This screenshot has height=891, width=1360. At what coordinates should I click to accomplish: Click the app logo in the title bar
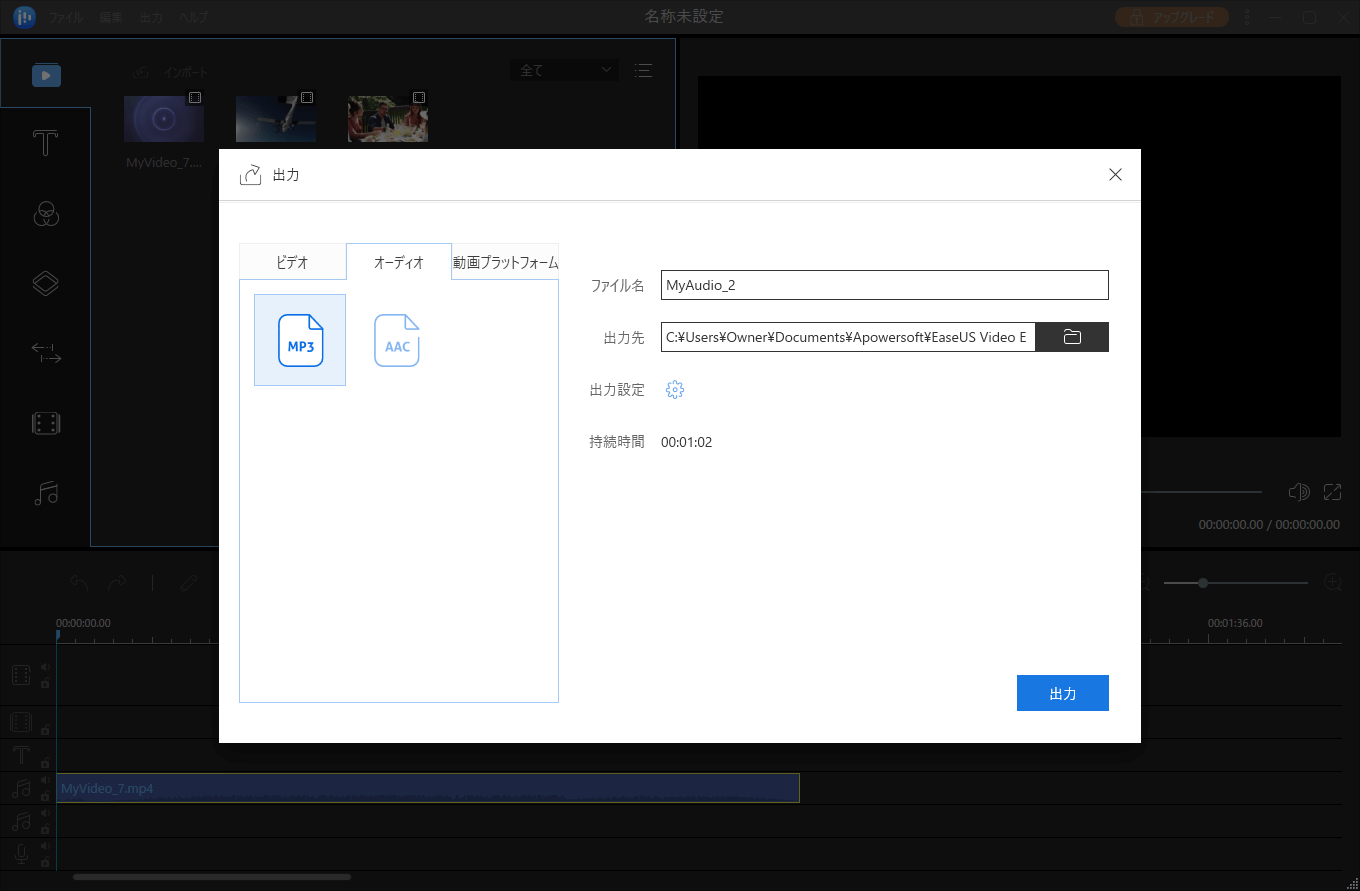coord(24,17)
